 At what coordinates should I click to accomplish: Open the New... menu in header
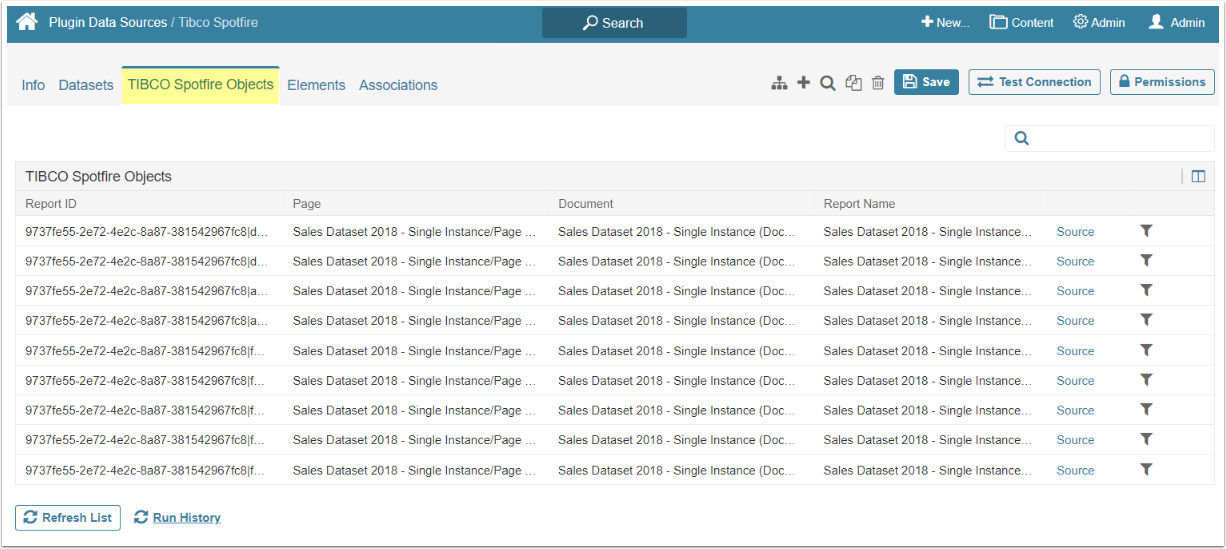coord(945,22)
